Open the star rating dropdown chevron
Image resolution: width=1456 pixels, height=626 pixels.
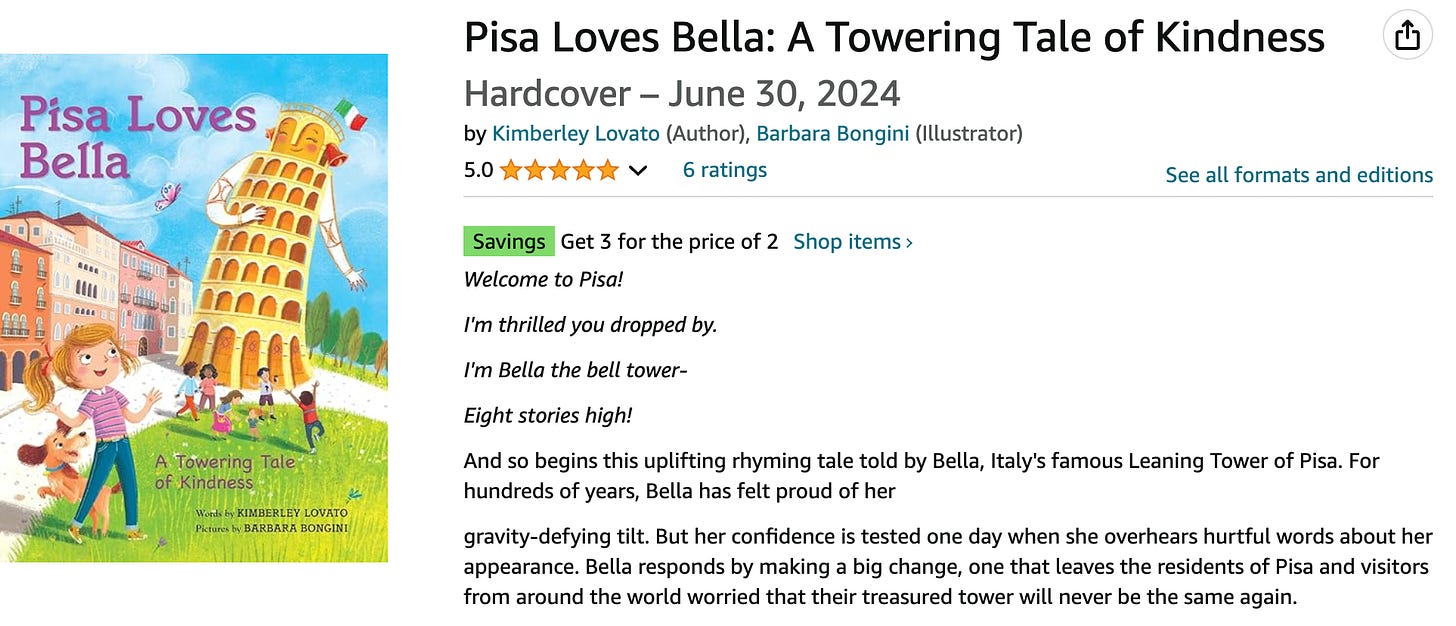point(637,171)
